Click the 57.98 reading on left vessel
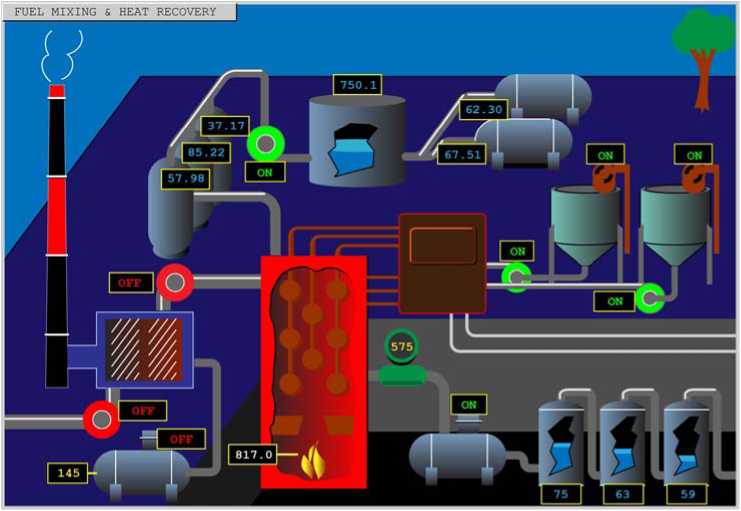This screenshot has height=511, width=741. click(186, 179)
